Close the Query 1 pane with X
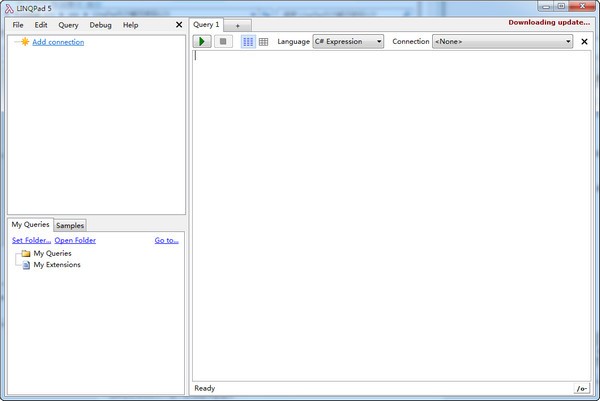This screenshot has height=401, width=600. (x=584, y=42)
